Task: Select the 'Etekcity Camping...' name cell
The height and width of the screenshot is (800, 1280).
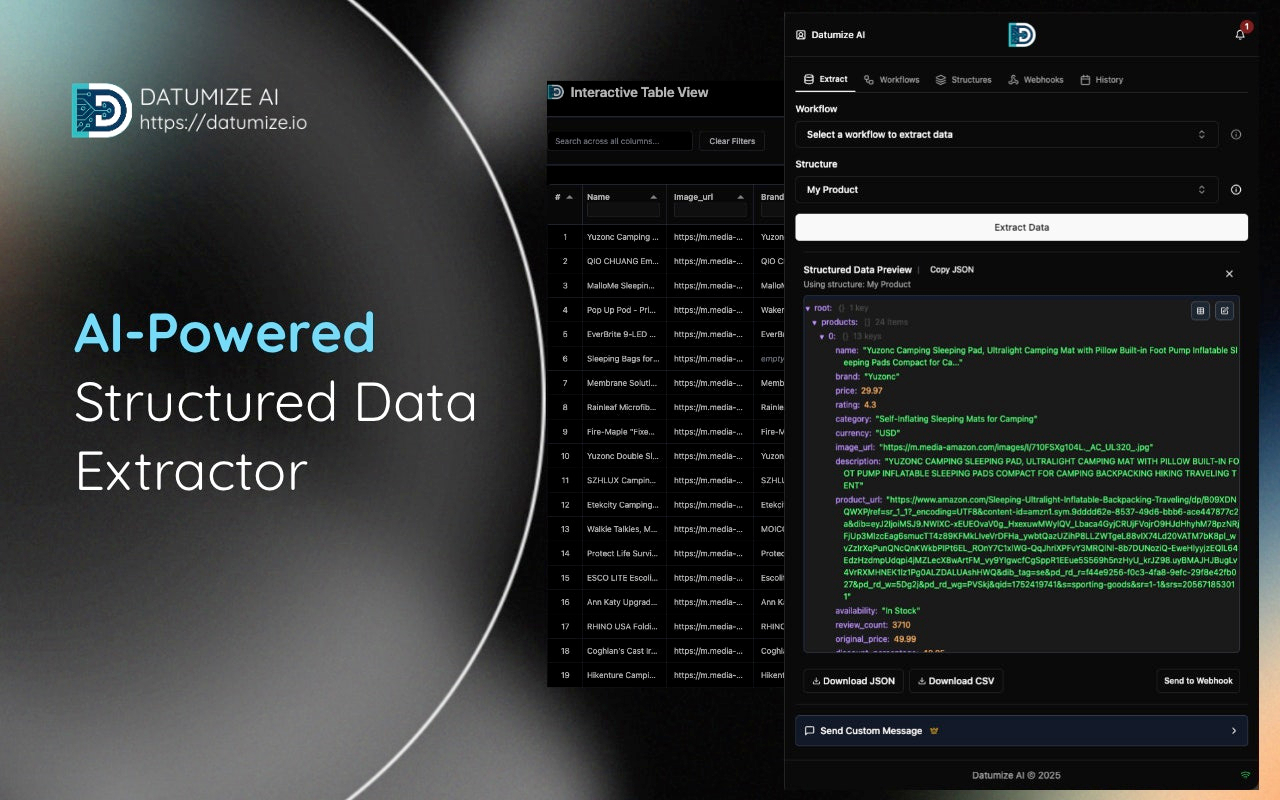Action: [x=623, y=505]
